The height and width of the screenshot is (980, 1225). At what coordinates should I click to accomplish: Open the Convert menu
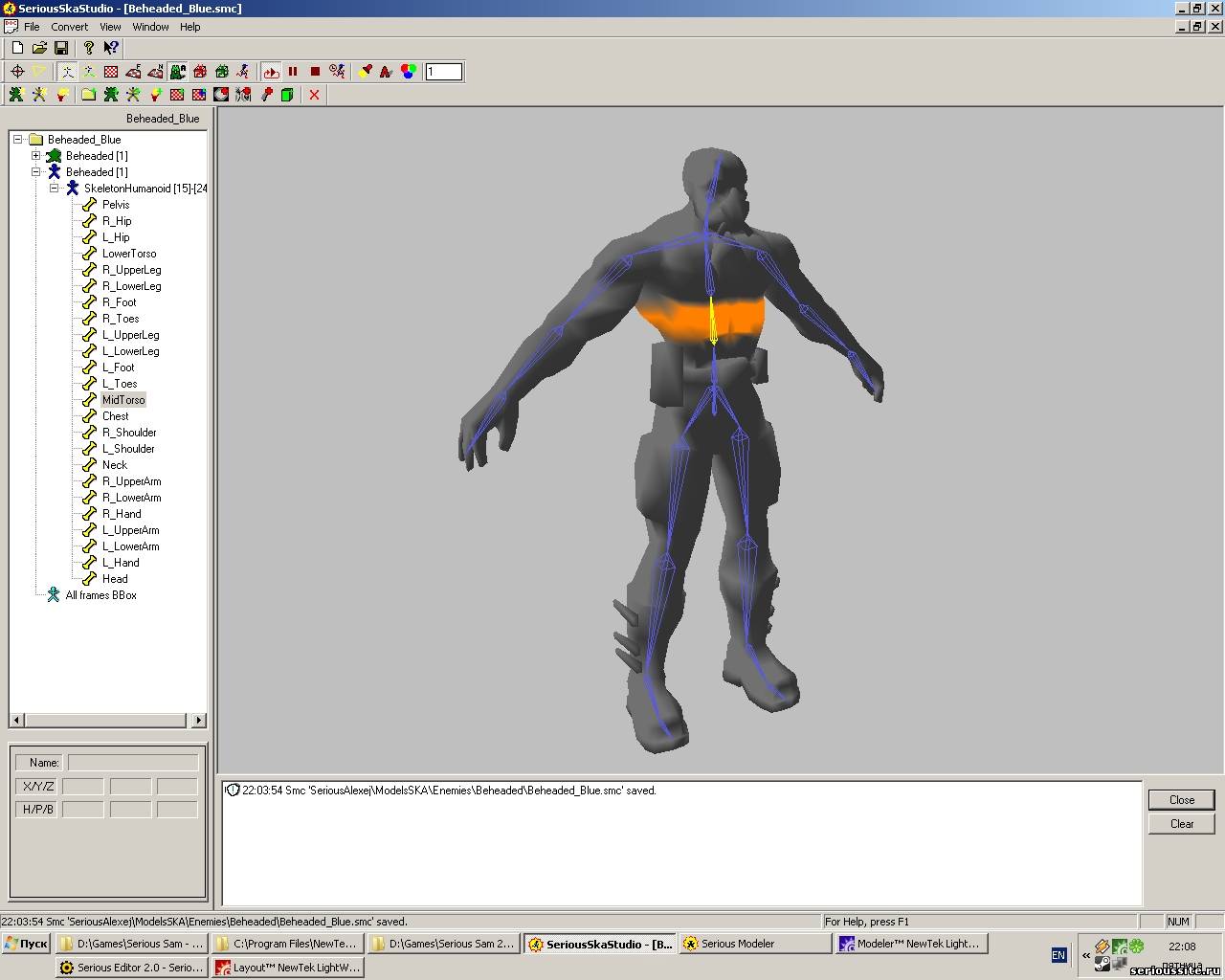pyautogui.click(x=70, y=27)
